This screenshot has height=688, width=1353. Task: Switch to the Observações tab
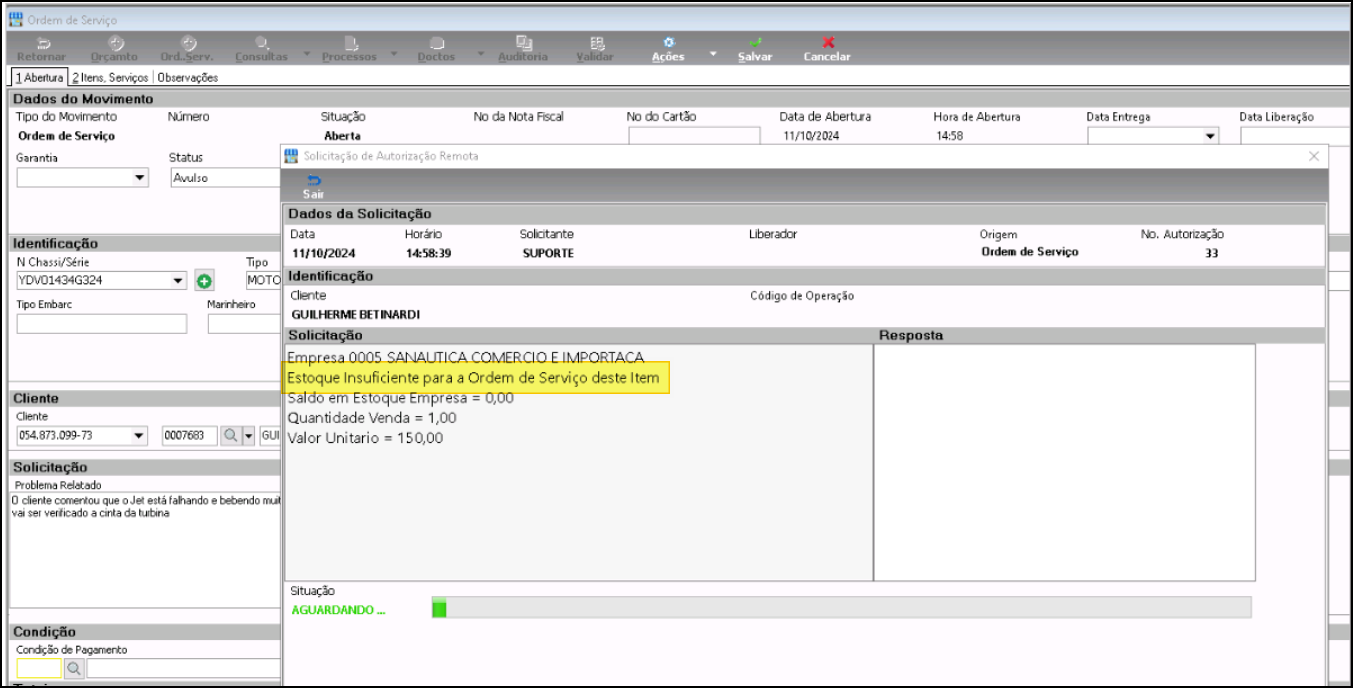click(x=187, y=77)
